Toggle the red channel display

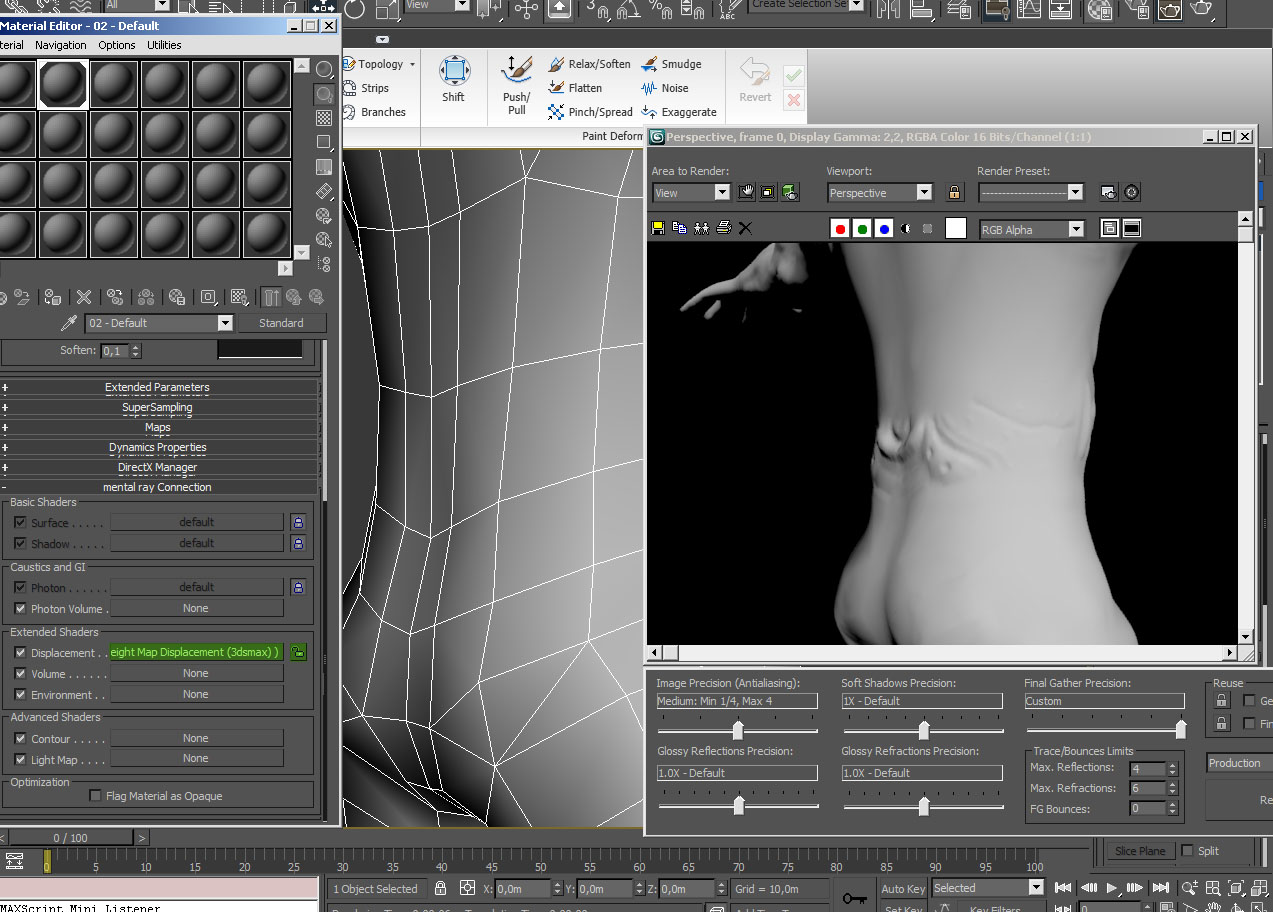pos(840,229)
